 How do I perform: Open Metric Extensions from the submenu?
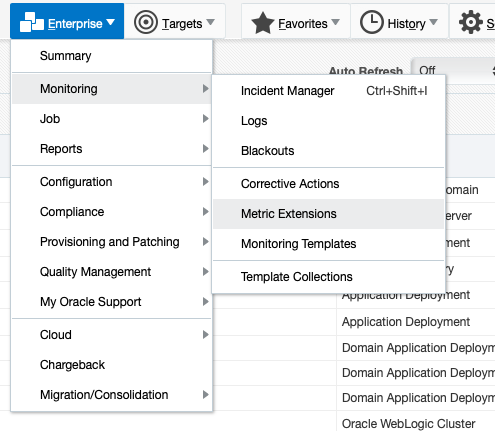pyautogui.click(x=328, y=214)
